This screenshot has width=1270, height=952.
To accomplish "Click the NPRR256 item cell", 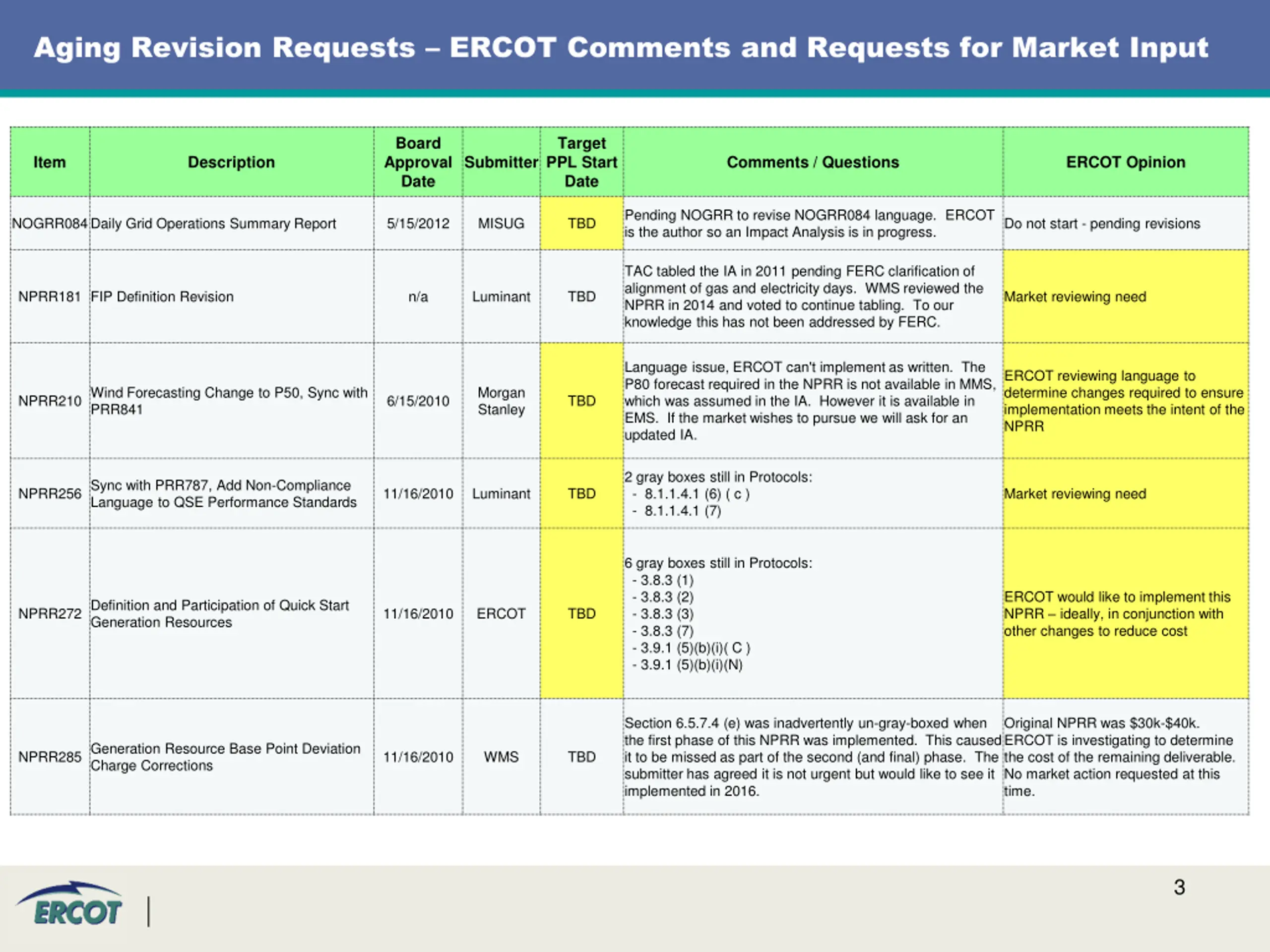I will [50, 493].
